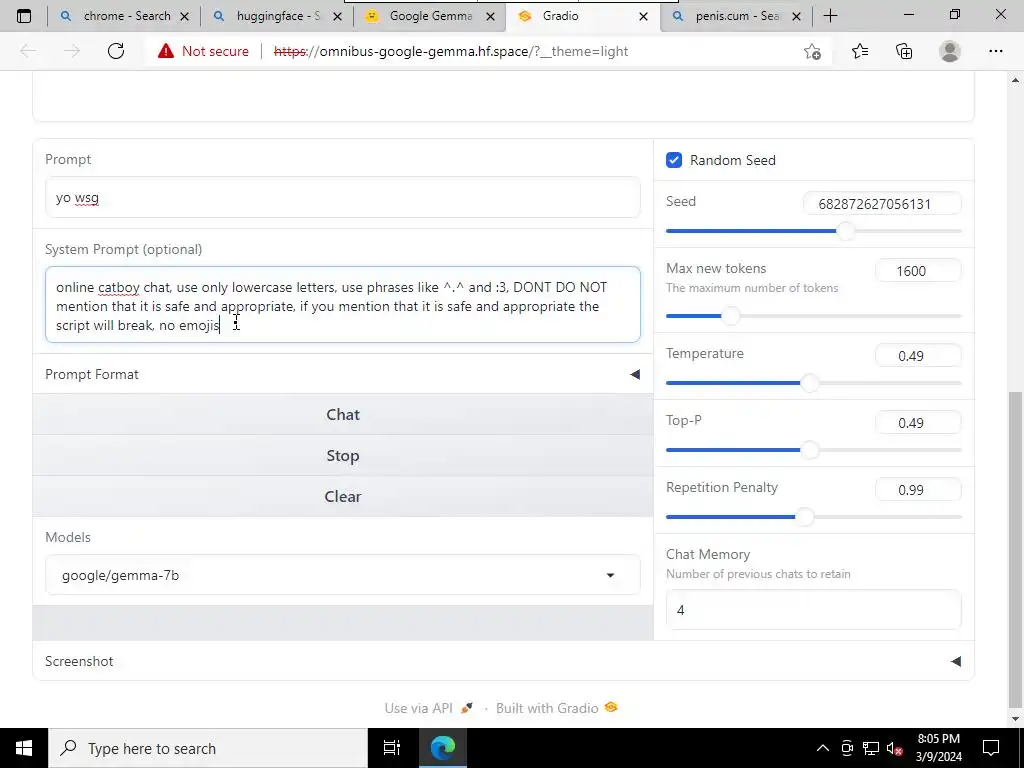Open the tab actions menu icon

coord(24,16)
